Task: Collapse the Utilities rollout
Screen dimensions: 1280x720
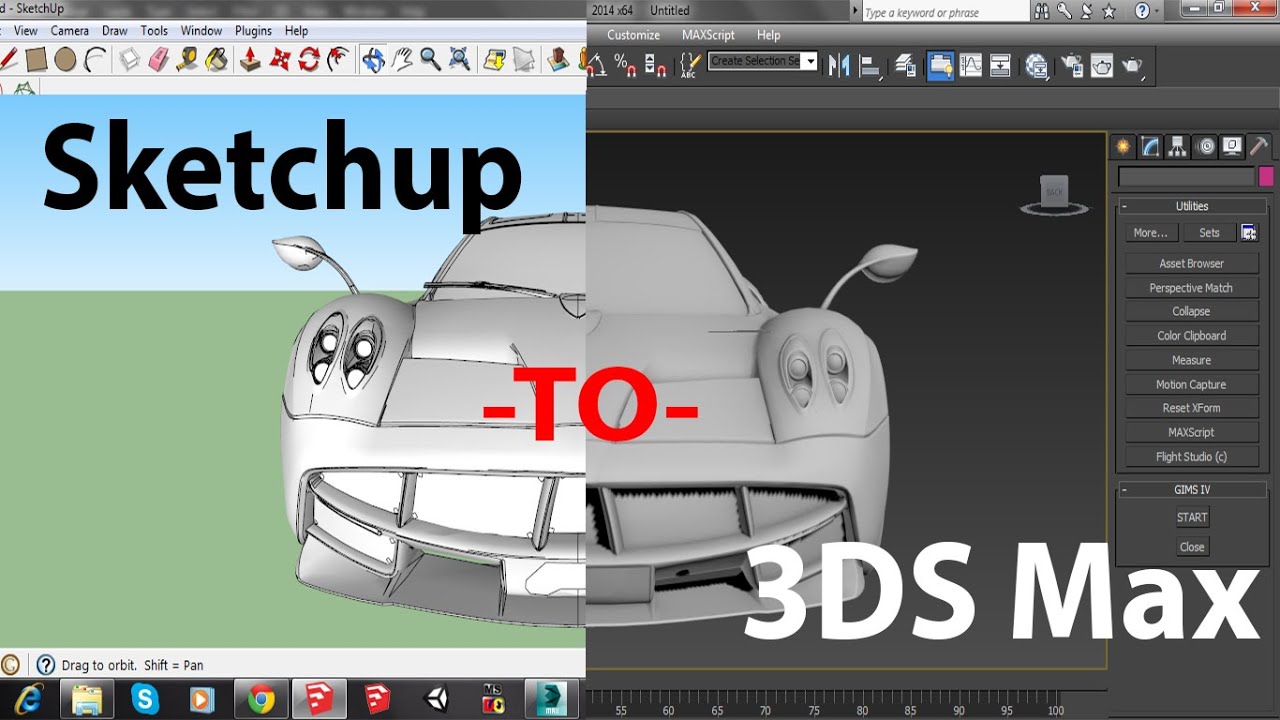Action: tap(1125, 206)
